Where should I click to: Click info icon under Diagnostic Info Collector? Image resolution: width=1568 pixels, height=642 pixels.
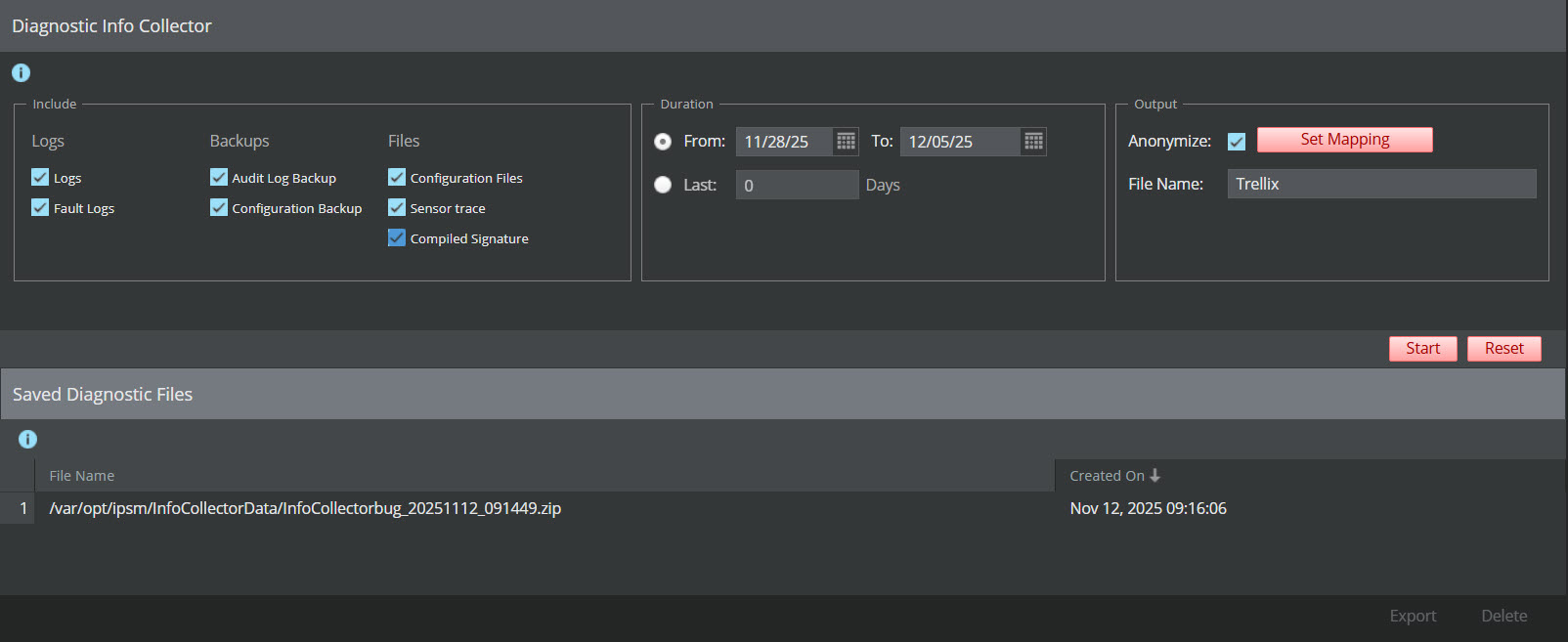coord(21,73)
